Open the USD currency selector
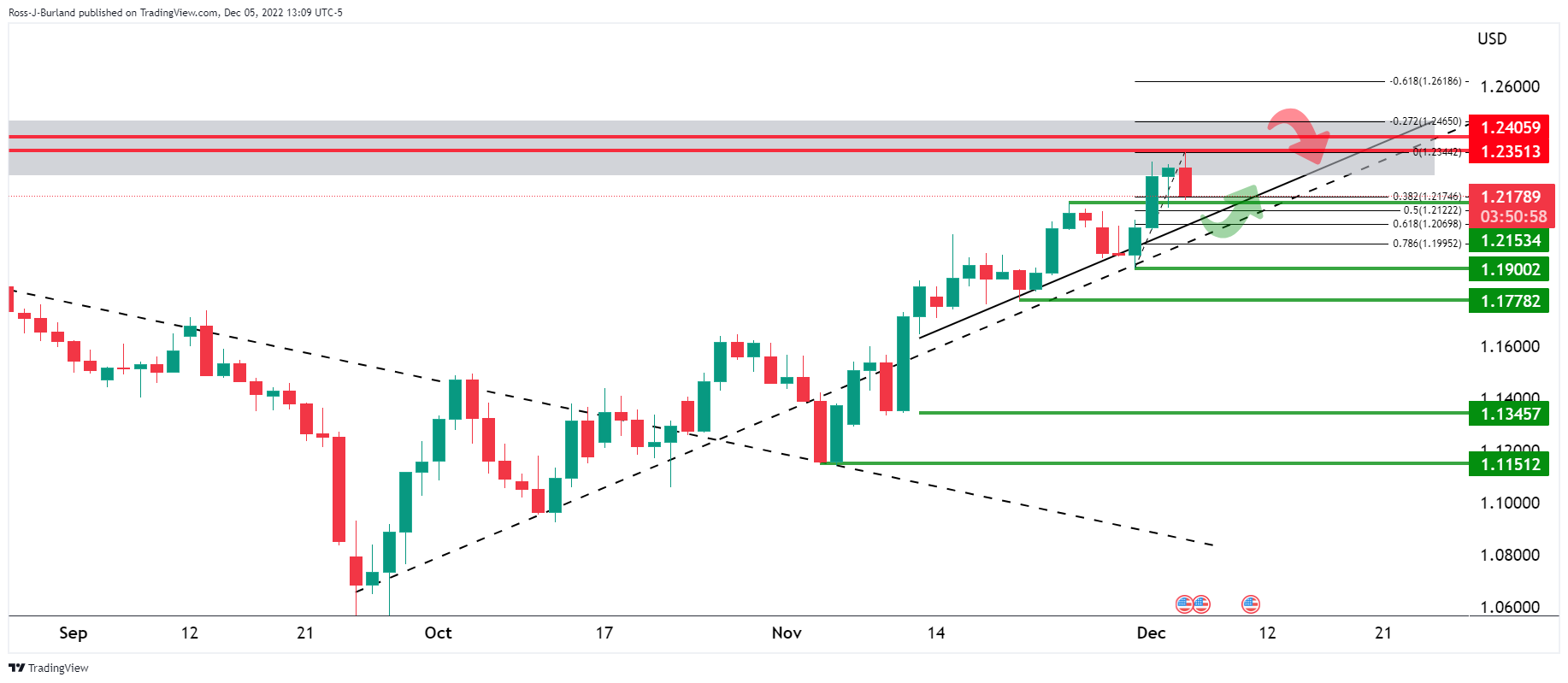This screenshot has width=1568, height=683. [x=1492, y=38]
